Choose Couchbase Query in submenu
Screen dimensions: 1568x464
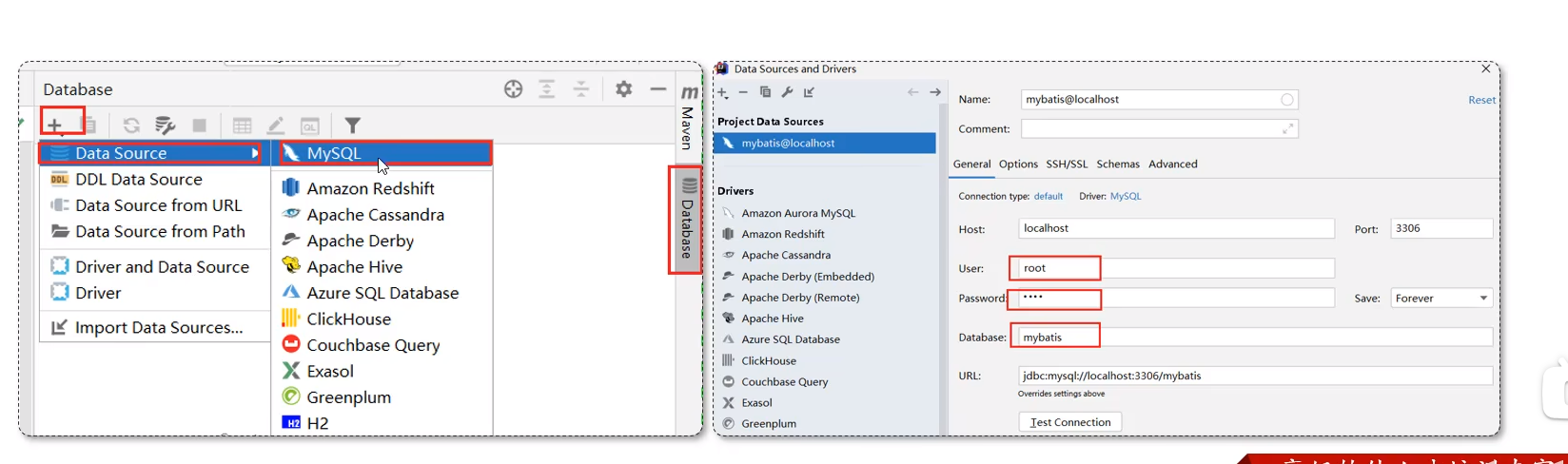click(383, 345)
